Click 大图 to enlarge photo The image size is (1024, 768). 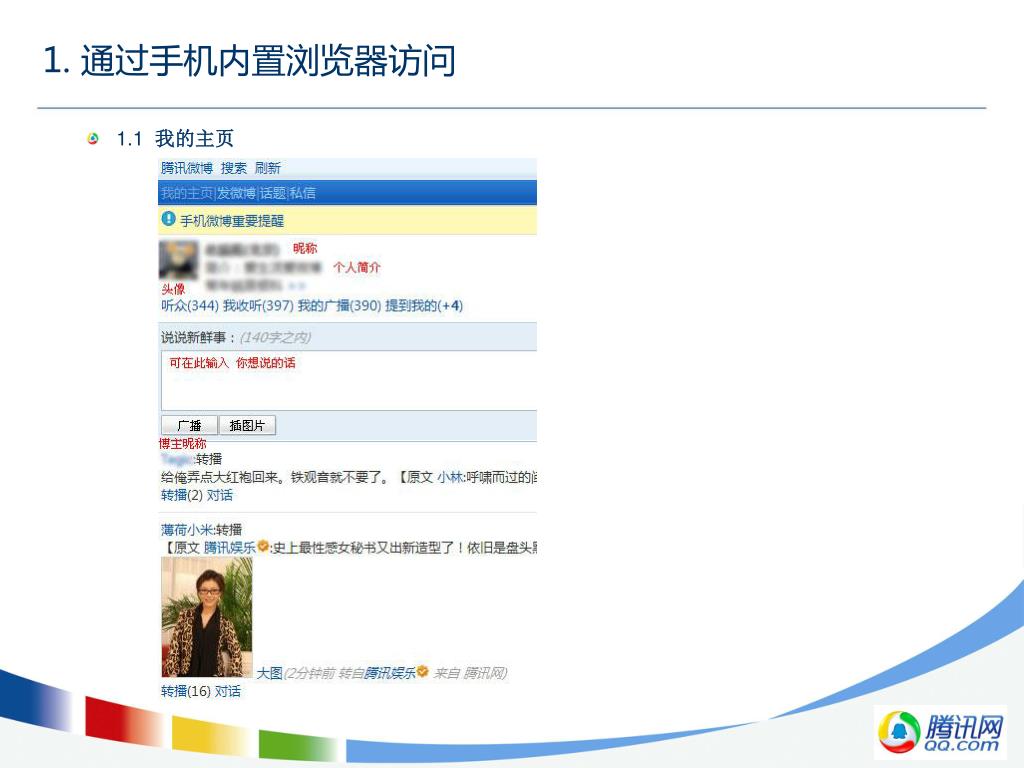pyautogui.click(x=269, y=673)
